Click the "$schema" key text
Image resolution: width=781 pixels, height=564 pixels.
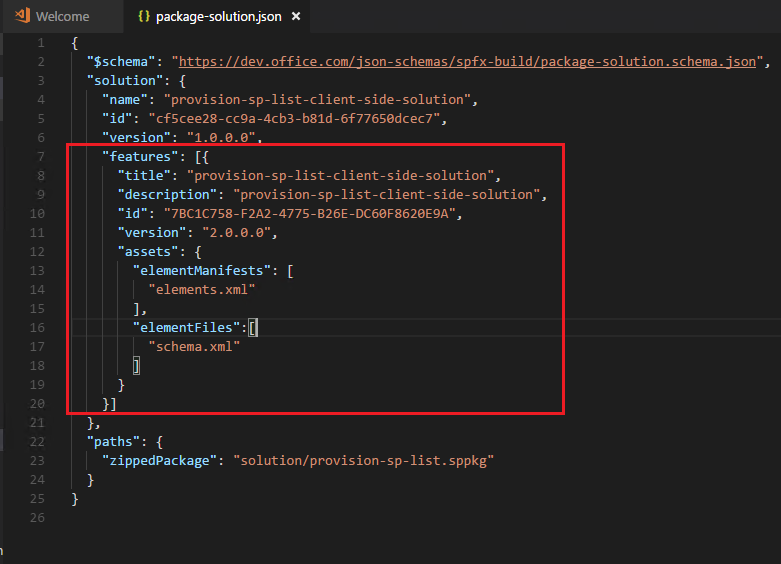[x=121, y=62]
